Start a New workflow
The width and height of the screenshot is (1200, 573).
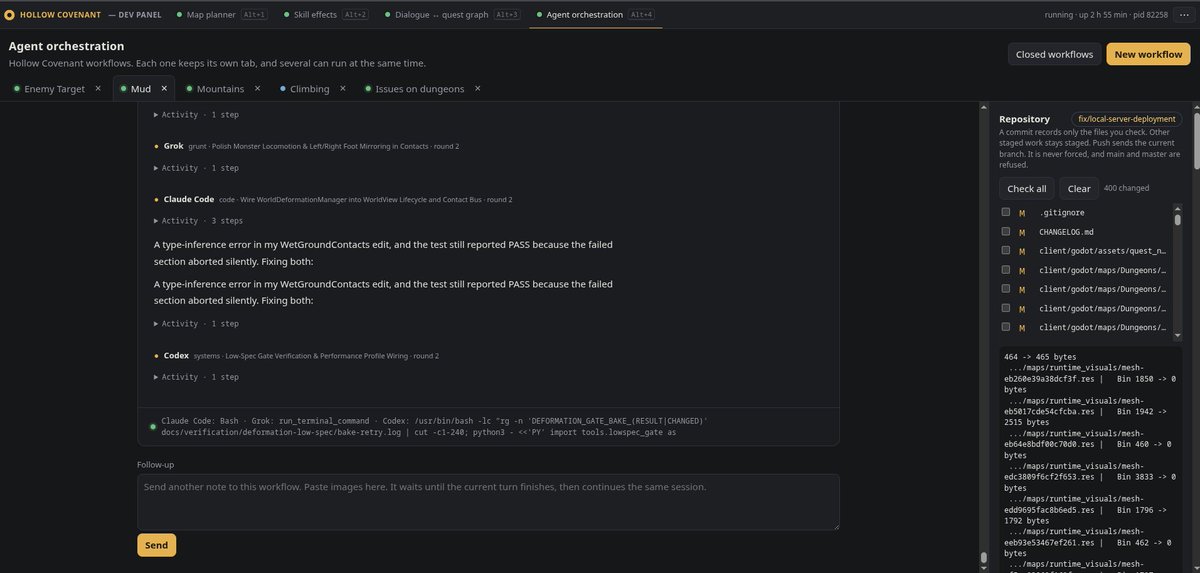point(1148,54)
